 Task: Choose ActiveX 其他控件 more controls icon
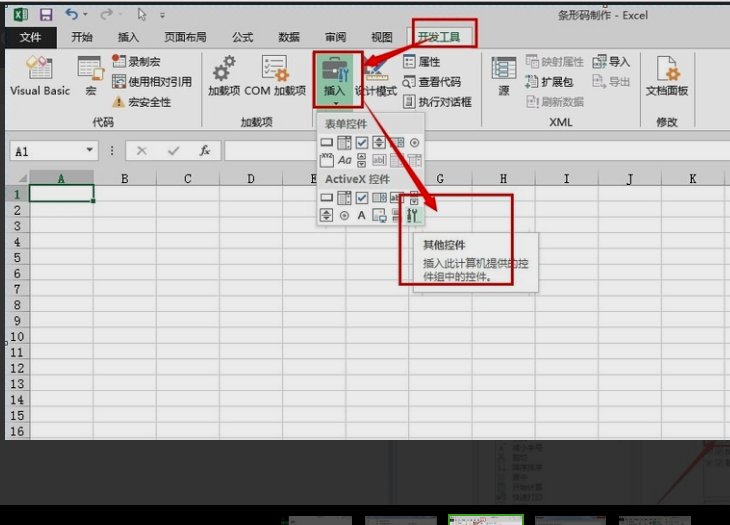tap(413, 215)
